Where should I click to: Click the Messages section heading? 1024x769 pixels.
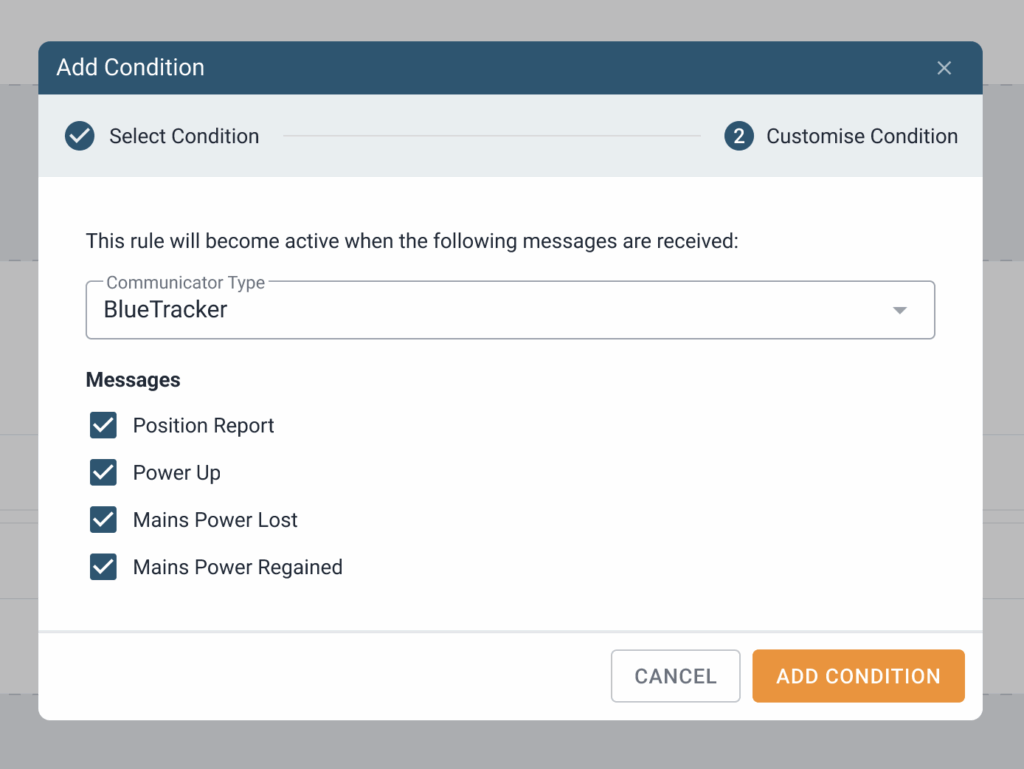(x=133, y=380)
